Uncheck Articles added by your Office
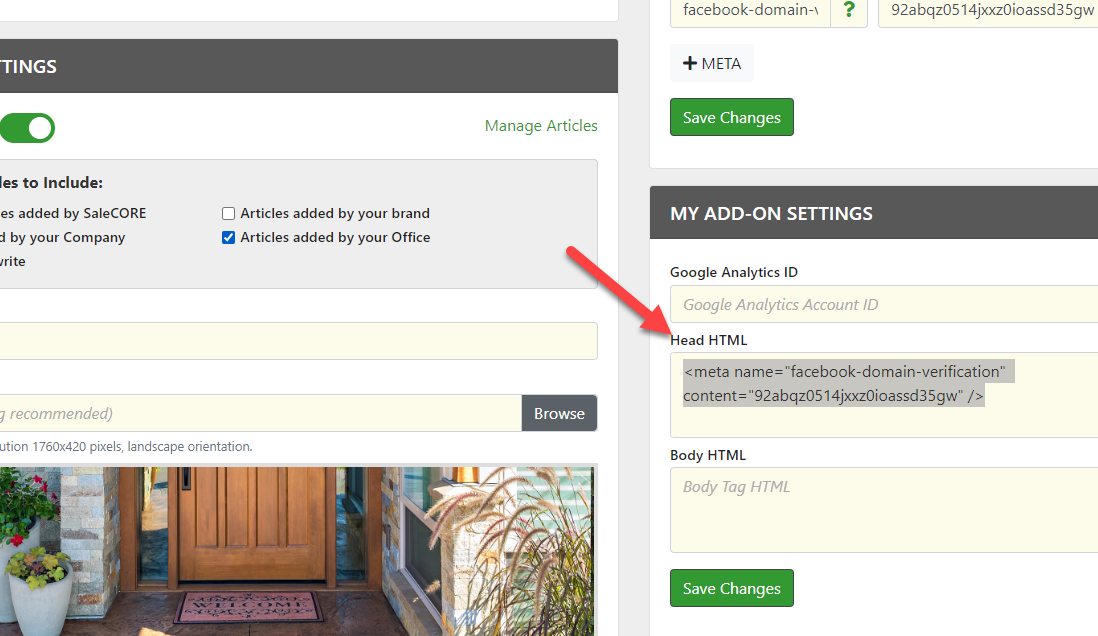The height and width of the screenshot is (636, 1098). 228,237
